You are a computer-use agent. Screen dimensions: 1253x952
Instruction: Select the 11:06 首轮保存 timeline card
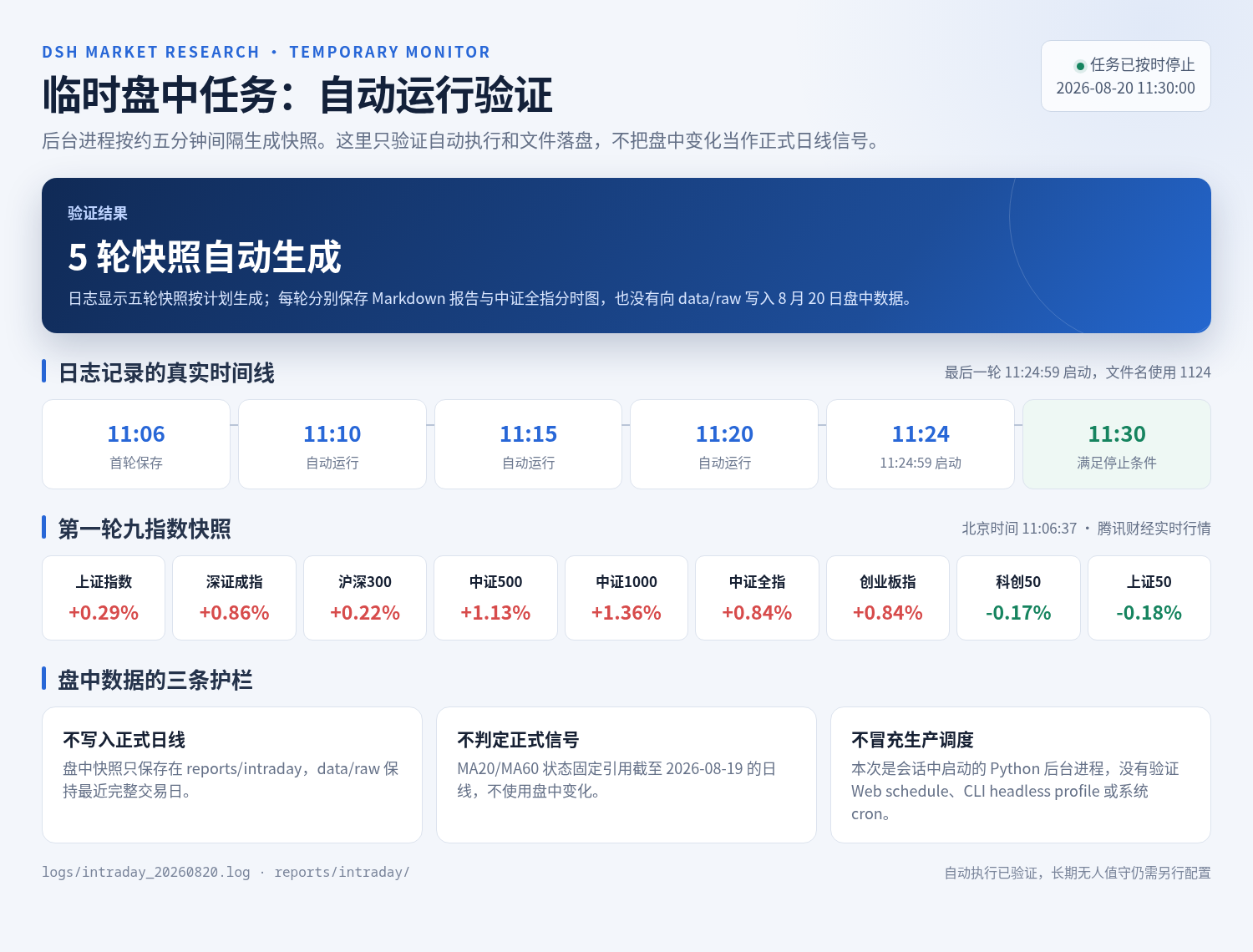pos(136,444)
